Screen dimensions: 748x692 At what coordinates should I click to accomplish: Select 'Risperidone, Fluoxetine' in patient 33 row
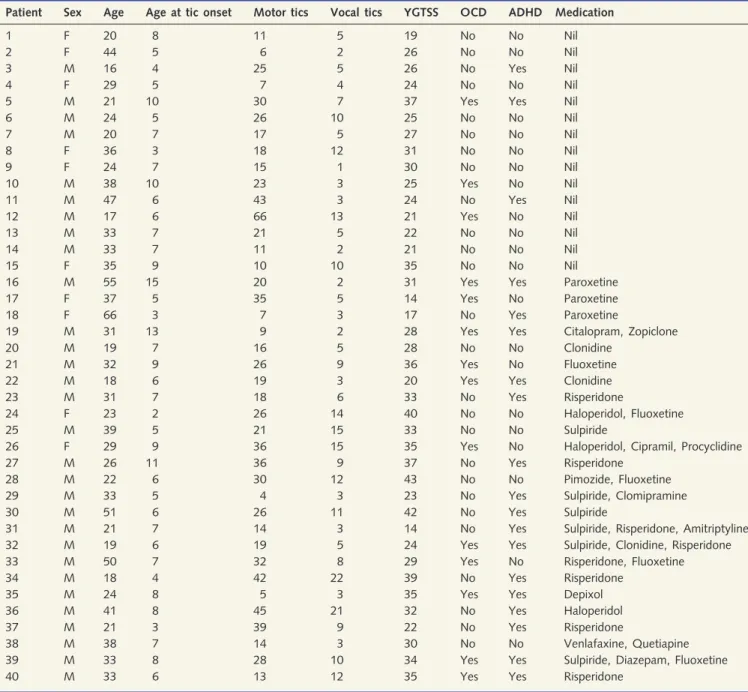(624, 561)
